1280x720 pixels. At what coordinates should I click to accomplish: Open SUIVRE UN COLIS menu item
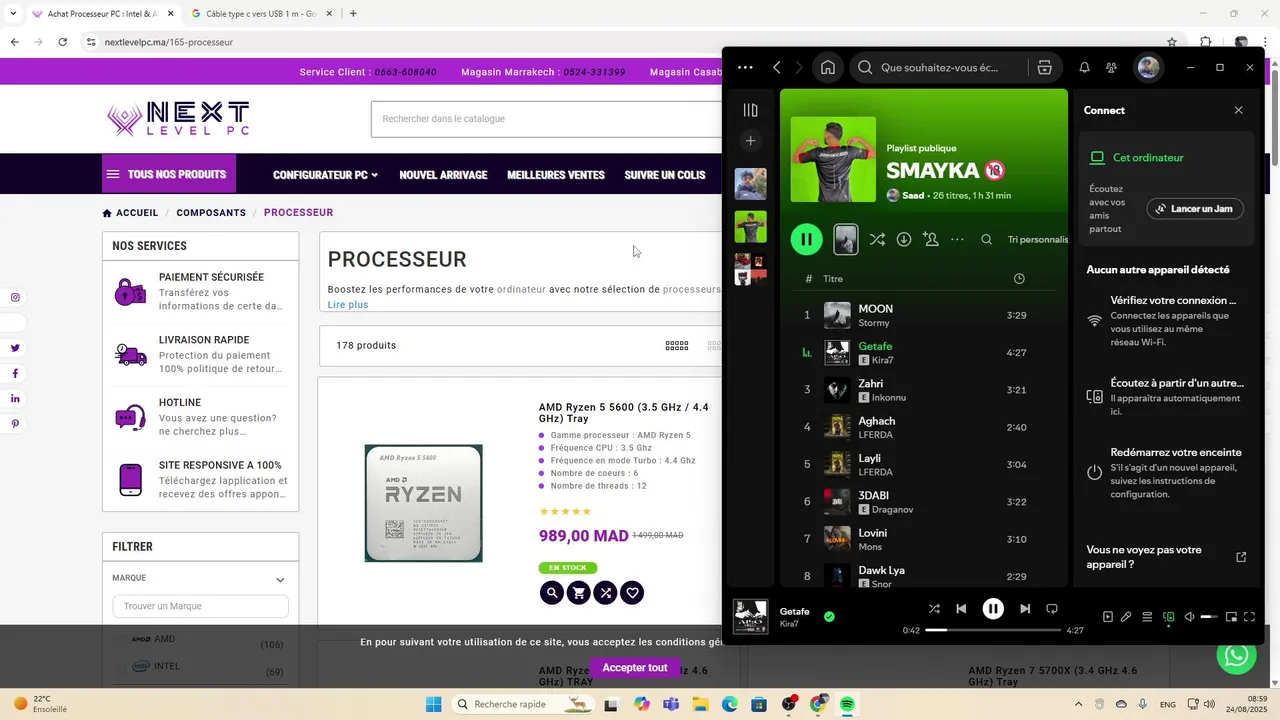pos(665,175)
